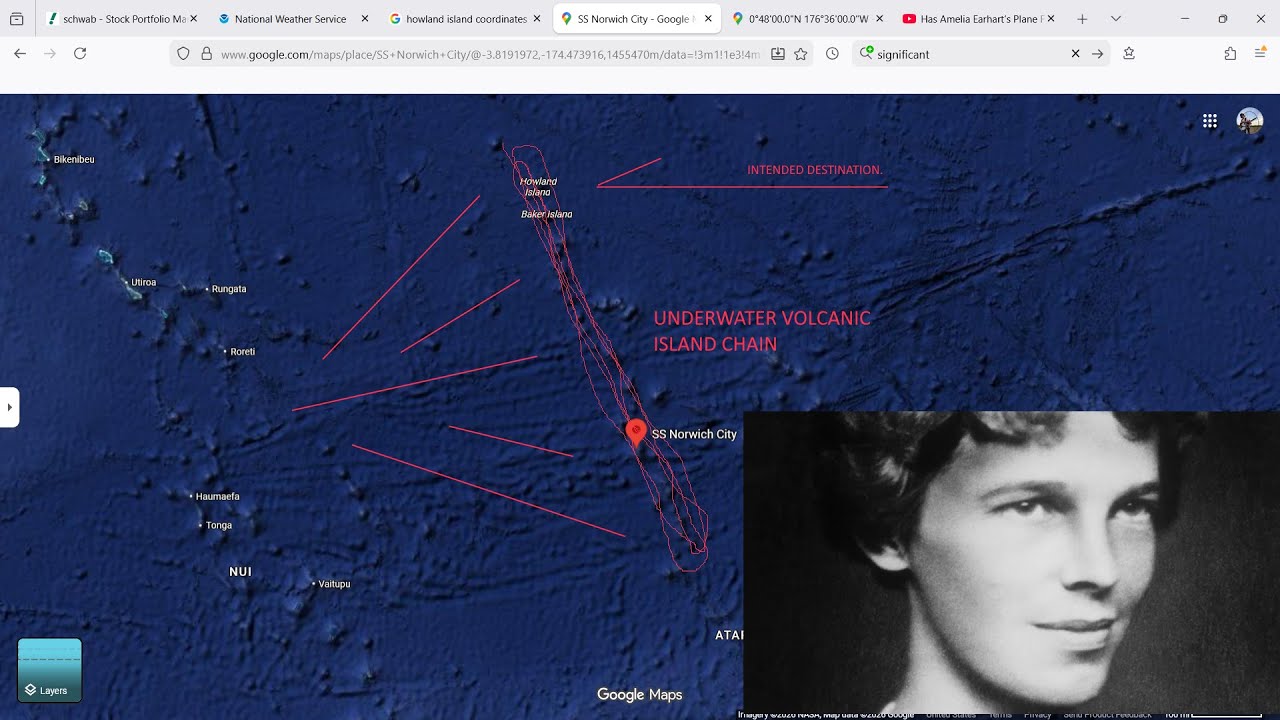Go back to the previous page

20,54
